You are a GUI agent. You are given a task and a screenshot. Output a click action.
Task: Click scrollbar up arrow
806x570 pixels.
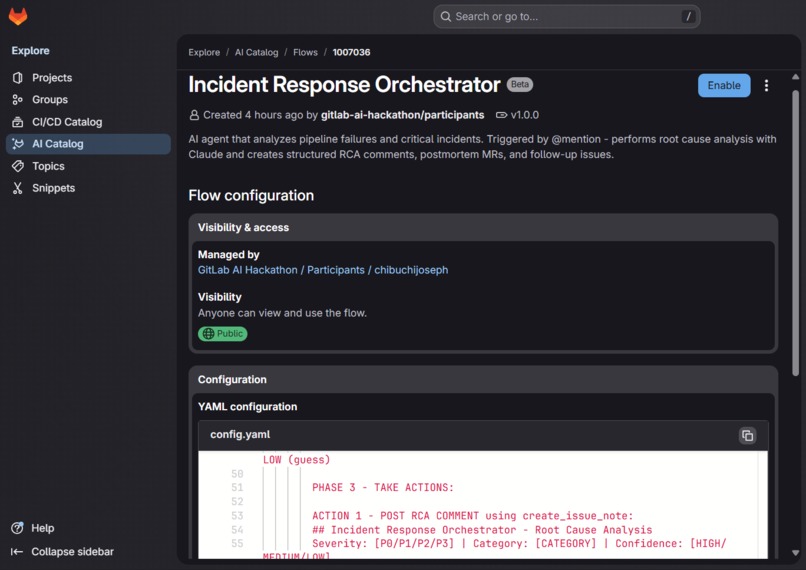[x=795, y=77]
